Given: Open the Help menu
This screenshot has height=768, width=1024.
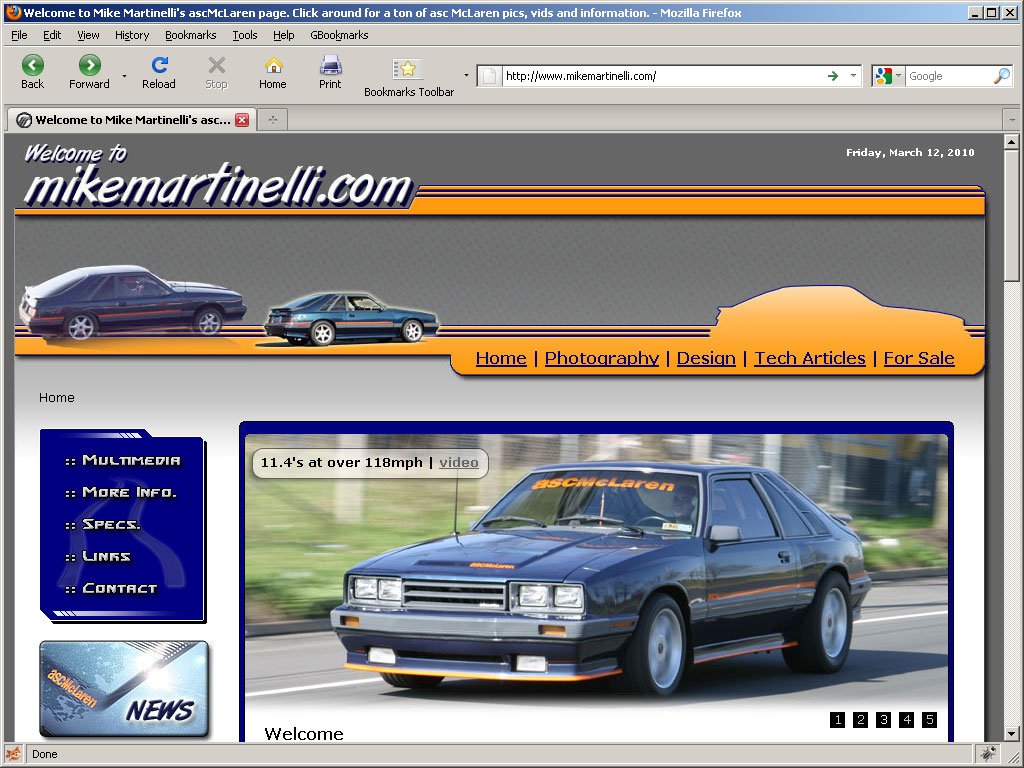Looking at the screenshot, I should coord(283,35).
